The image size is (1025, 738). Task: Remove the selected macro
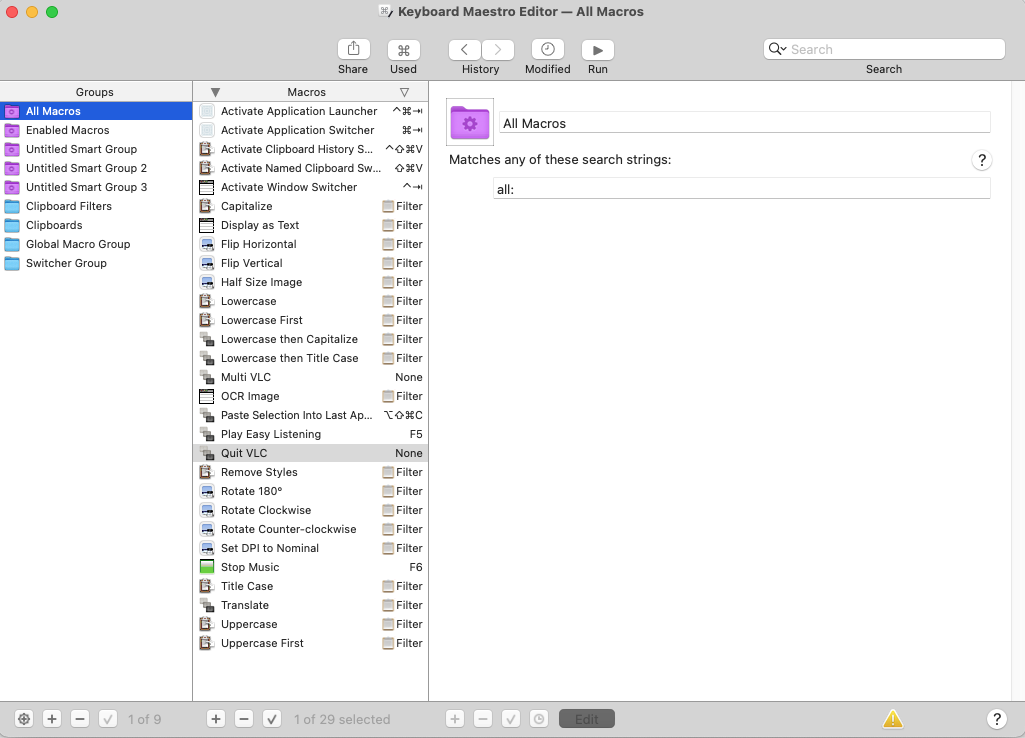point(244,718)
